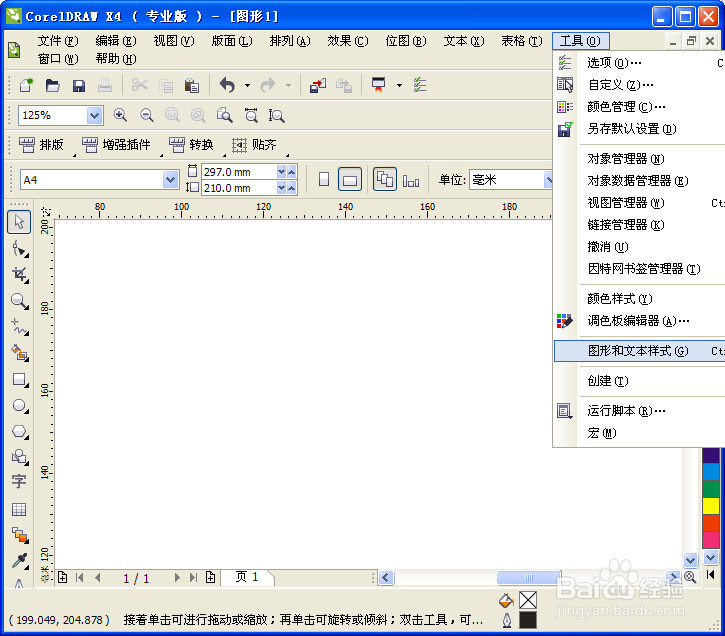Image resolution: width=725 pixels, height=636 pixels.
Task: Select the Pick tool arrow
Action: 19,222
